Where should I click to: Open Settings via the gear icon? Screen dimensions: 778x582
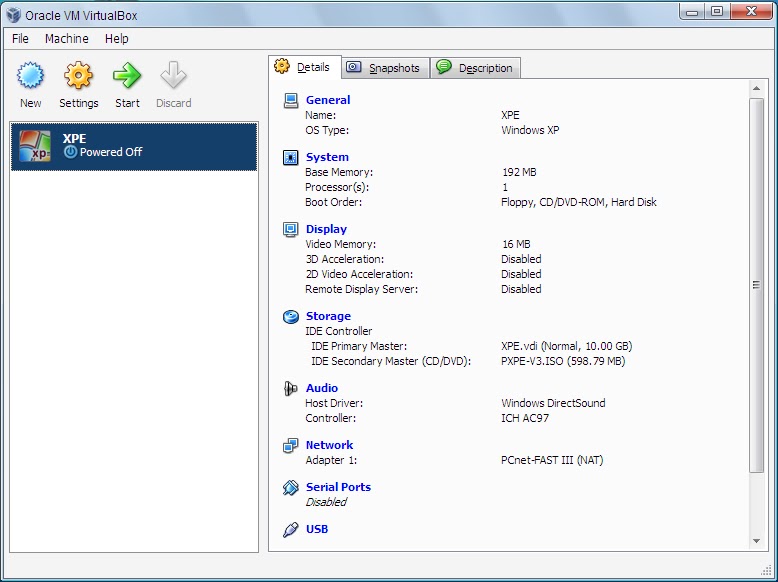(78, 75)
